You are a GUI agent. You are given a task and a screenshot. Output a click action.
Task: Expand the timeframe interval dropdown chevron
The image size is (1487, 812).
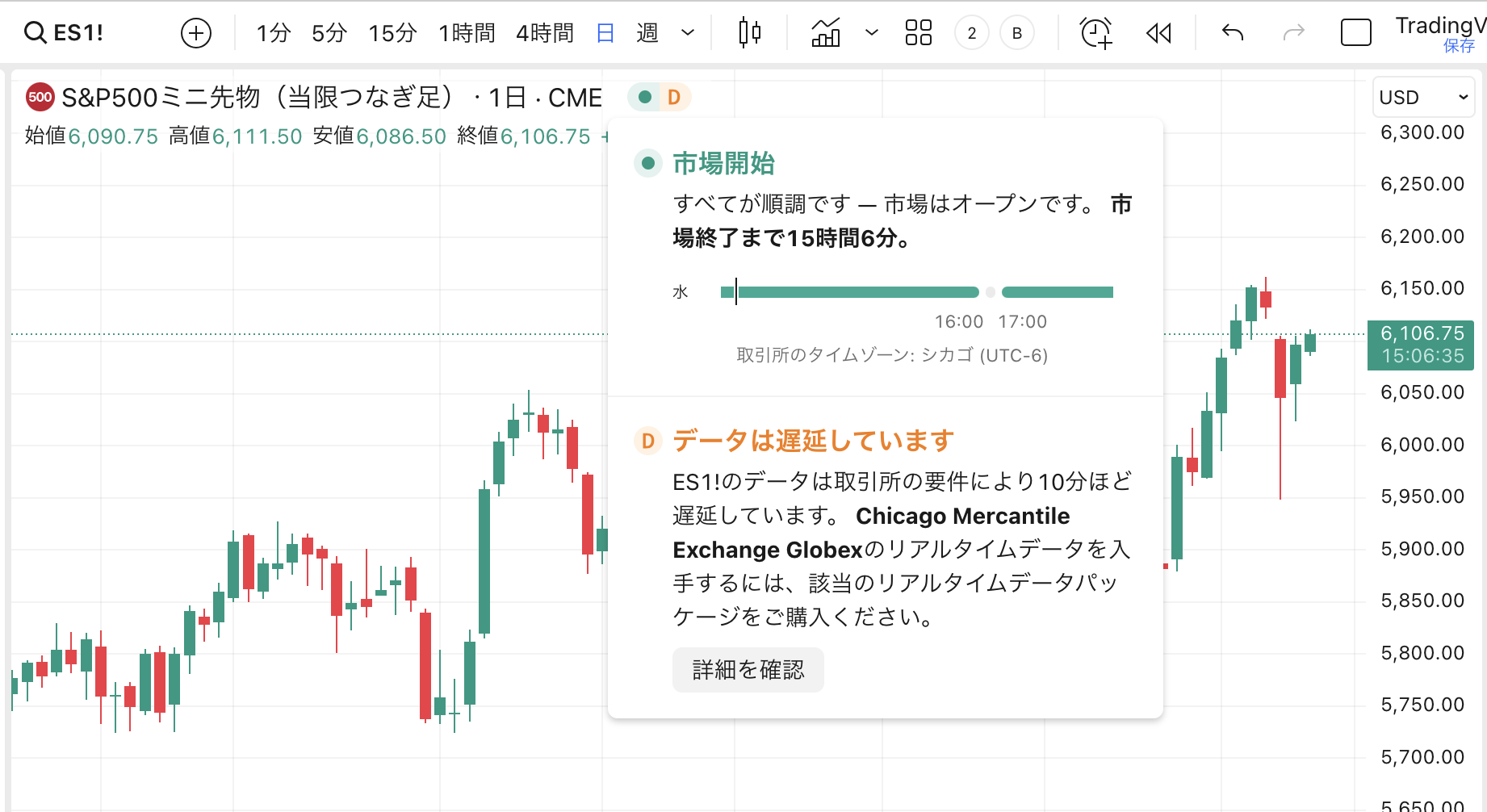(688, 33)
